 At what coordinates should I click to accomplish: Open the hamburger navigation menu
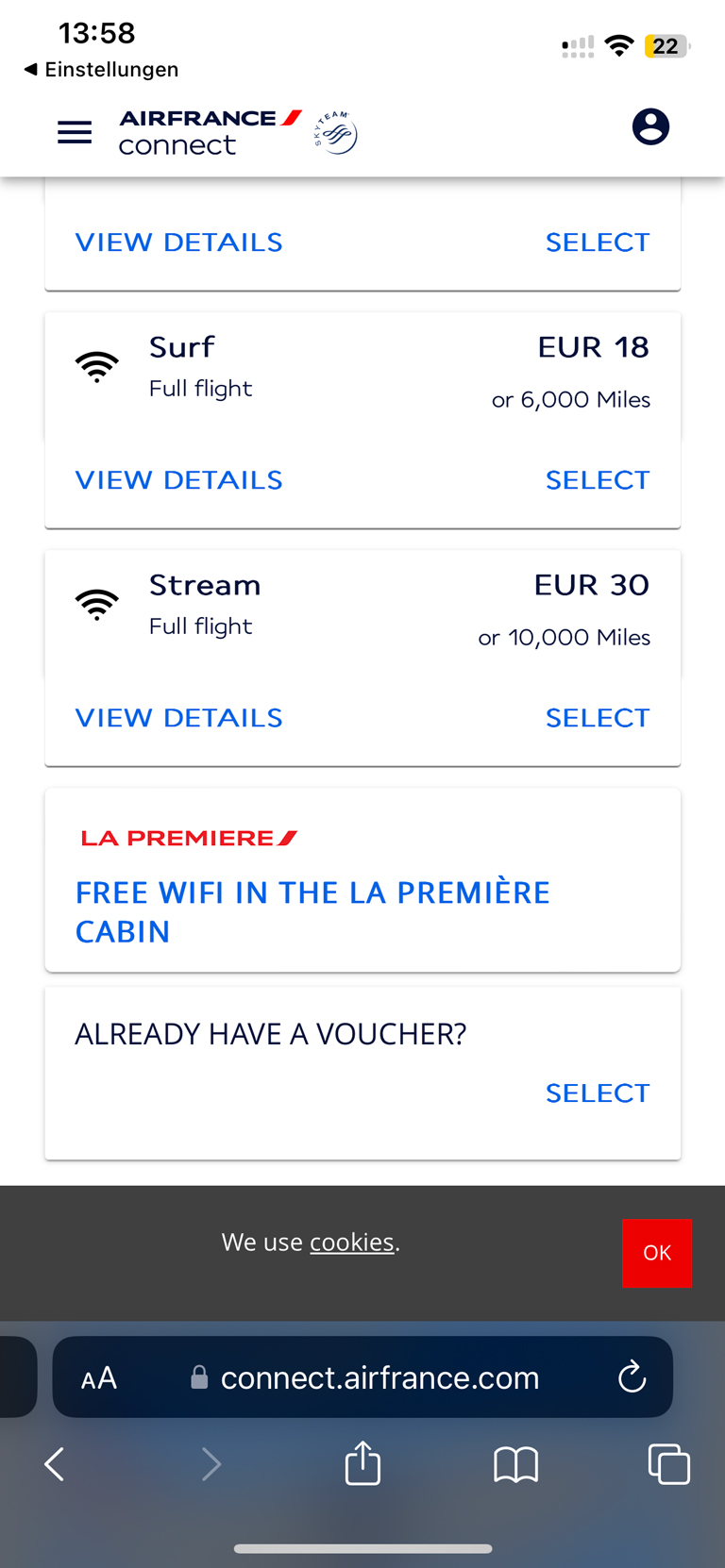75,132
